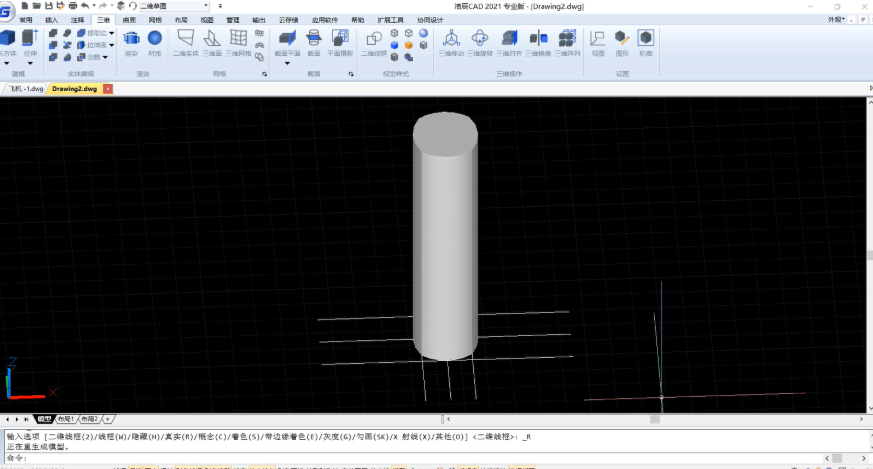Screen dimensions: 873x469
Task: Expand the 截面平面 (Section Plane) dropdown arrow
Action: click(287, 63)
